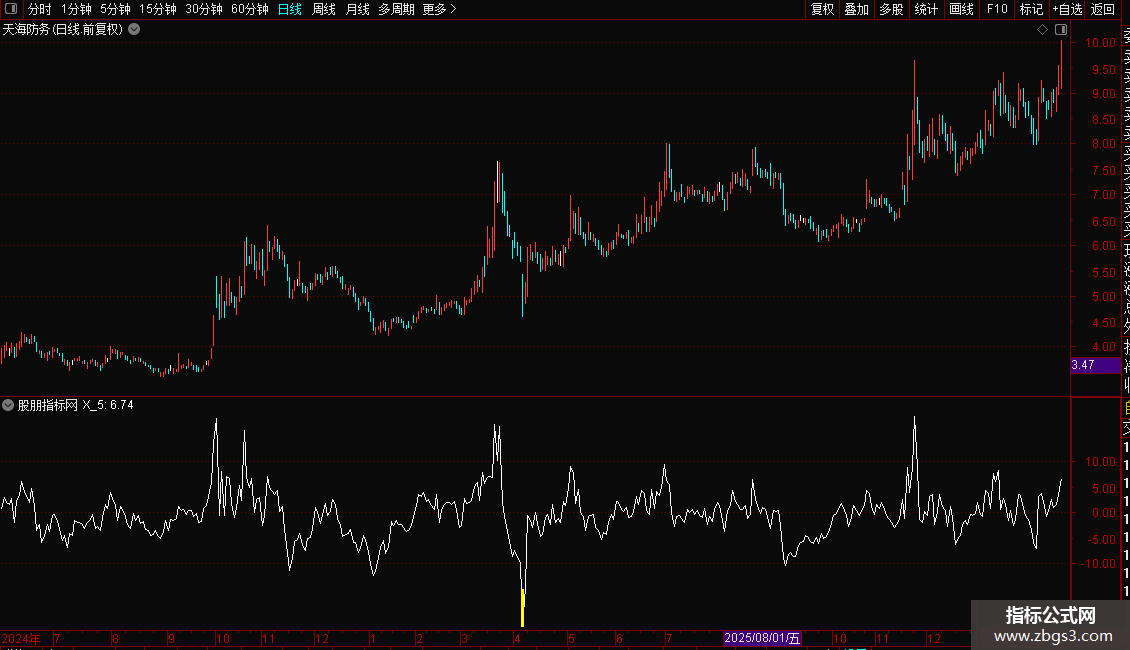Toggle the side panel icon above price axis
1130x650 pixels.
pos(1061,30)
